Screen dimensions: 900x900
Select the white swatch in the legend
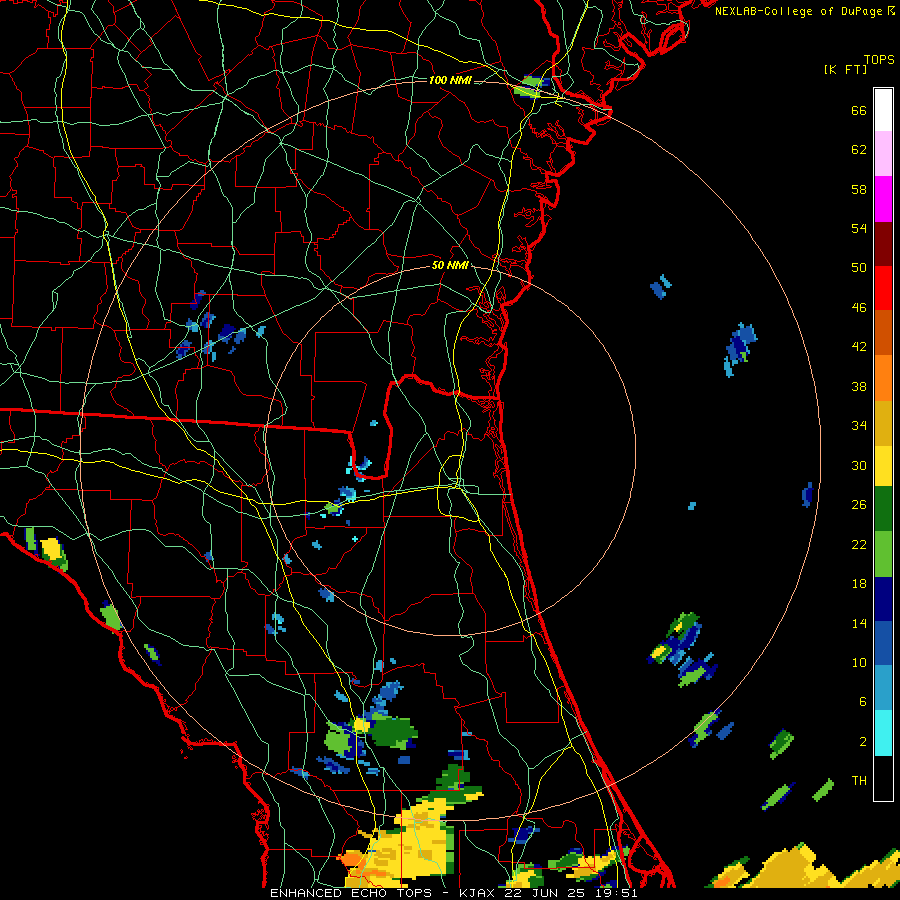pos(883,110)
